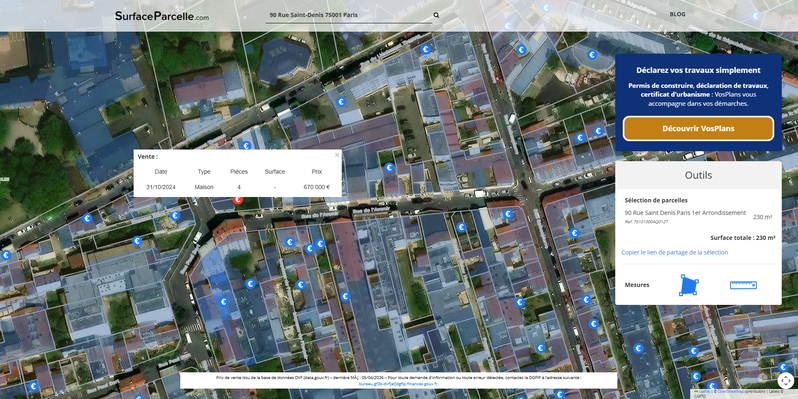
Task: Click the parcel reference 75101000AQ0127
Action: pyautogui.click(x=646, y=222)
